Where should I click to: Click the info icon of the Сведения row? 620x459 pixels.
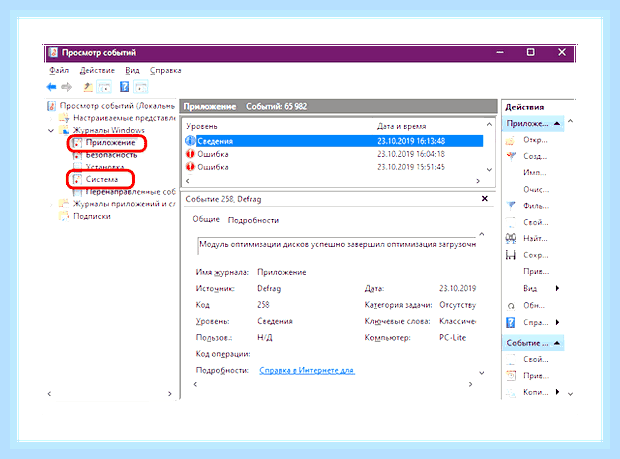pos(190,141)
